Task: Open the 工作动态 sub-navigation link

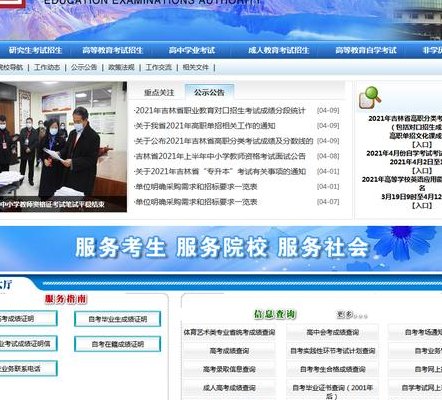Action: 47,67
